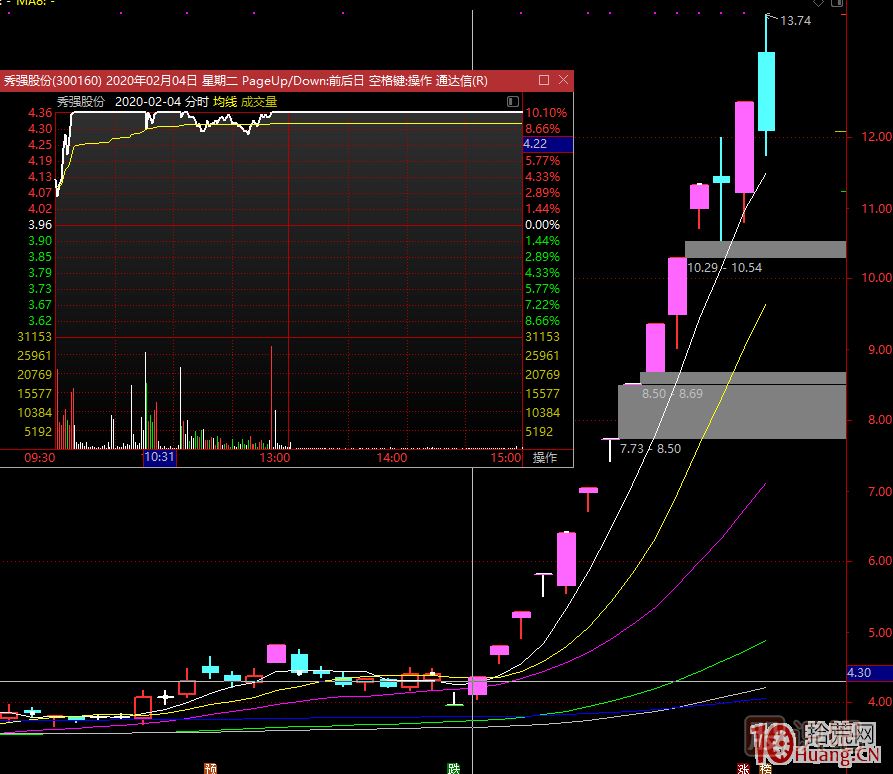Click the 均线 average line legend label
Viewport: 893px width, 774px height.
click(x=225, y=102)
